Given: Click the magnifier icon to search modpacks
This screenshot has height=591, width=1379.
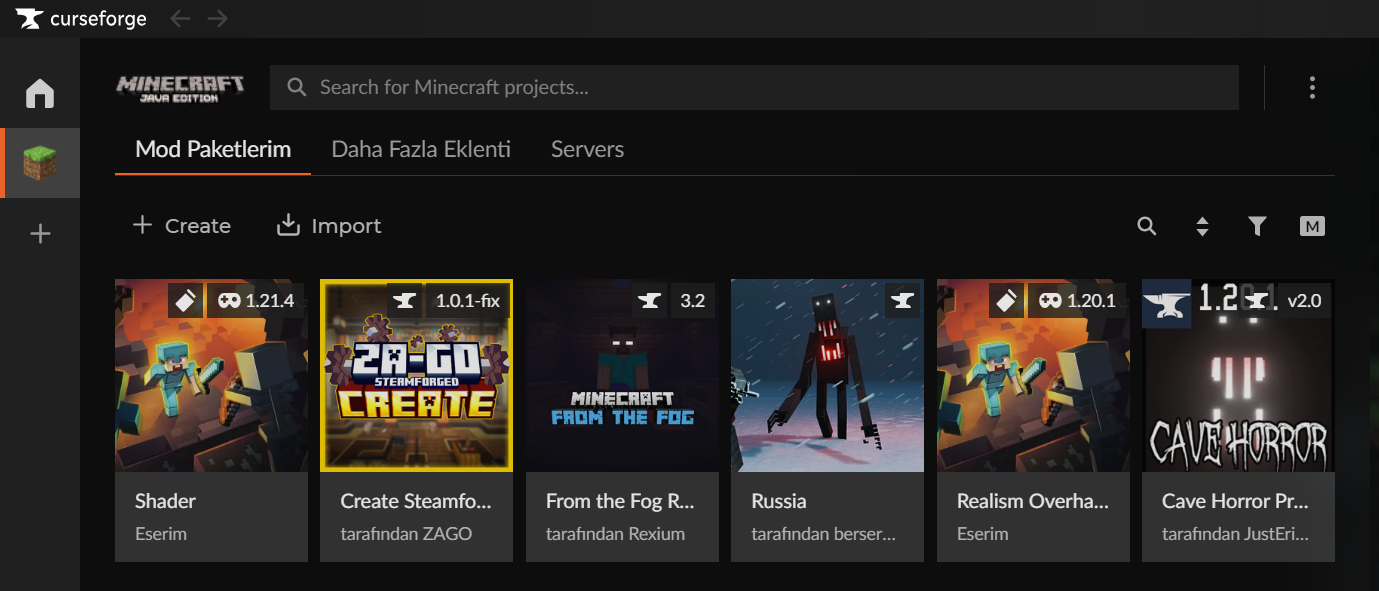Looking at the screenshot, I should [1147, 226].
